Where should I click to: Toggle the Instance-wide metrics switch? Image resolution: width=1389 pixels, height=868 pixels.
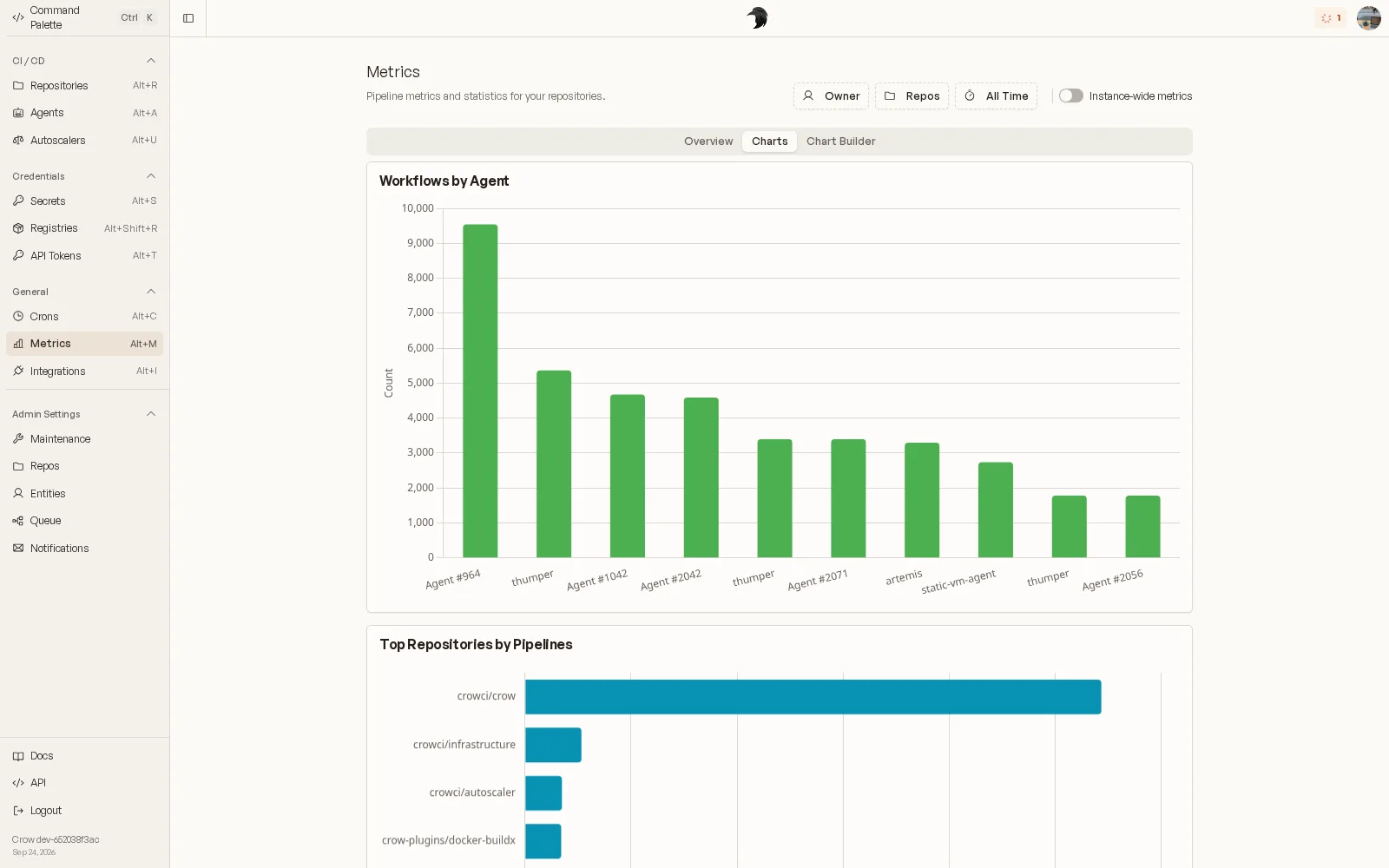[1070, 96]
